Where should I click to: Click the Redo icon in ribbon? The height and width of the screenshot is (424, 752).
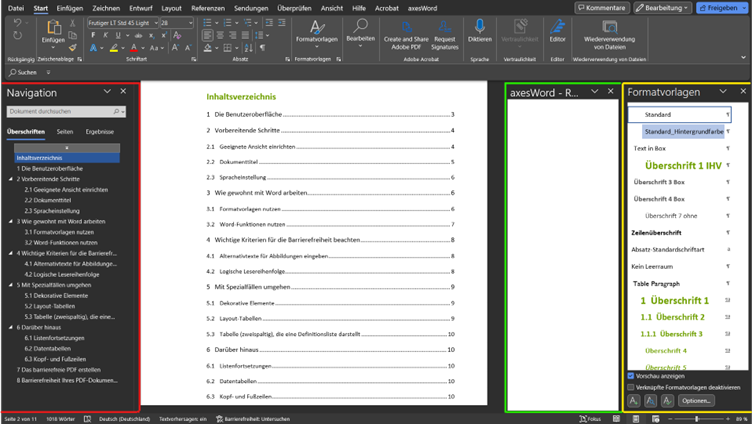18,35
